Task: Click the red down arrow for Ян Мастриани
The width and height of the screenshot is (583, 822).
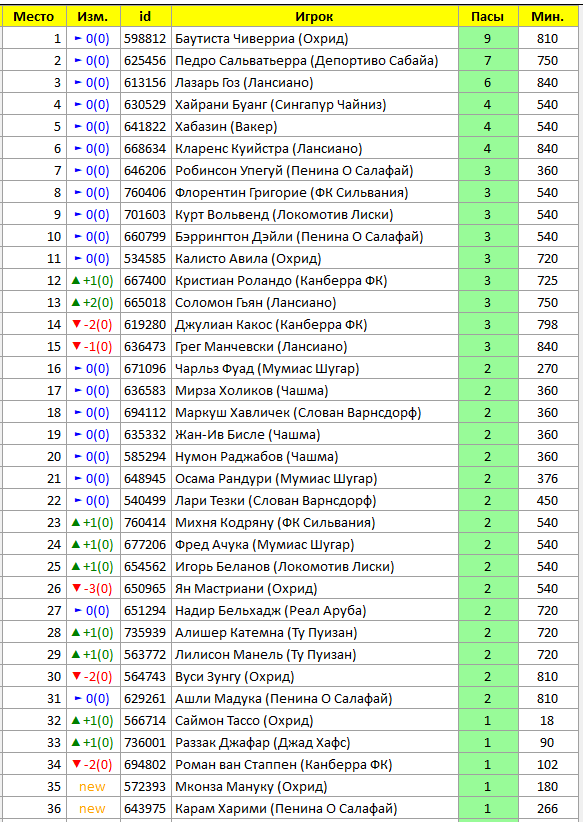Action: pyautogui.click(x=77, y=589)
